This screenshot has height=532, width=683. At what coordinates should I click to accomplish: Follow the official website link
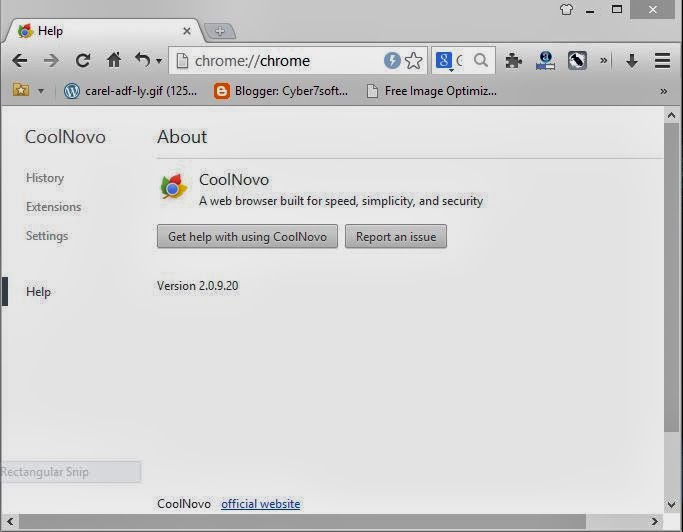point(260,504)
